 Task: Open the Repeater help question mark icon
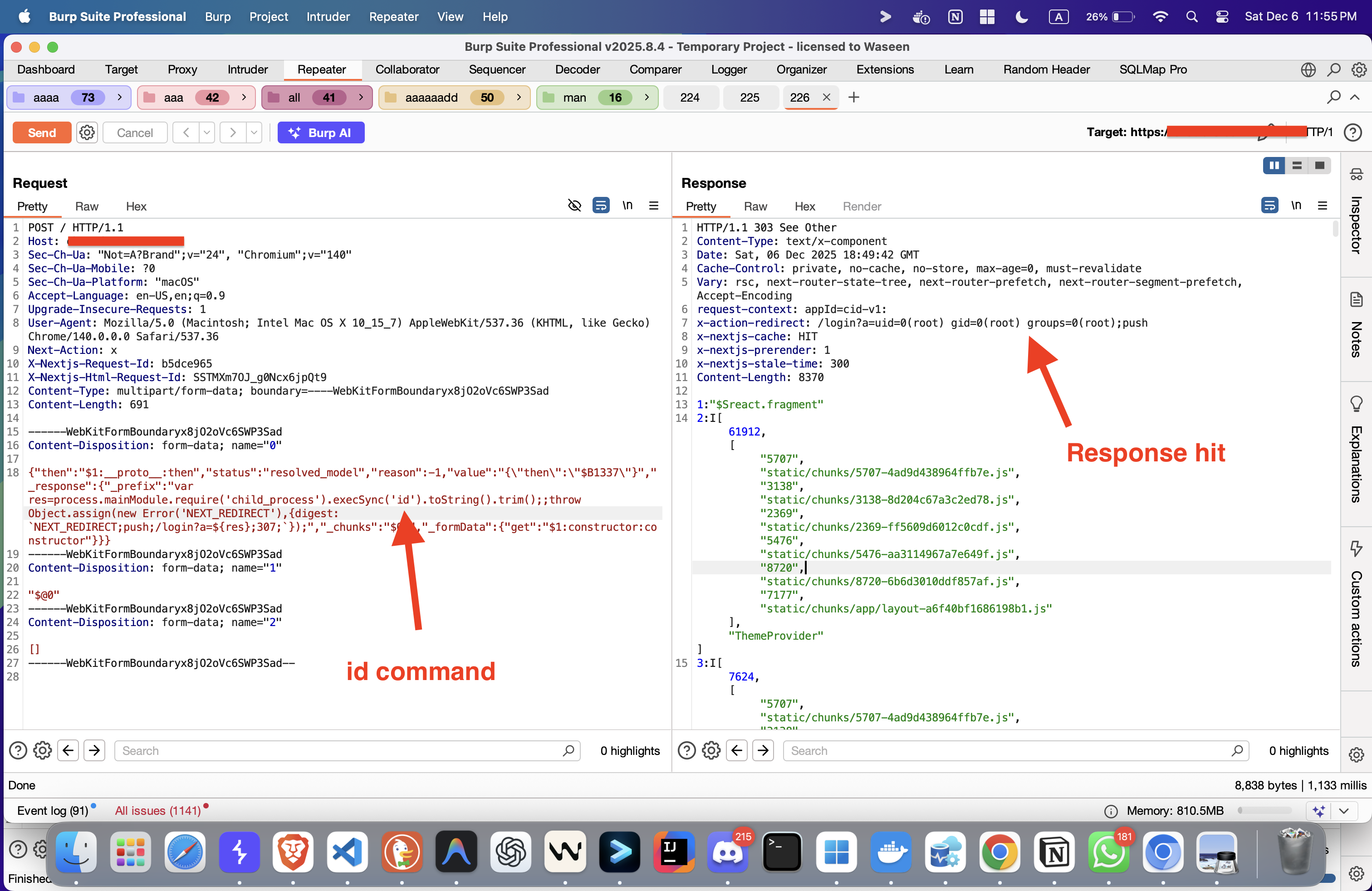tap(1352, 132)
